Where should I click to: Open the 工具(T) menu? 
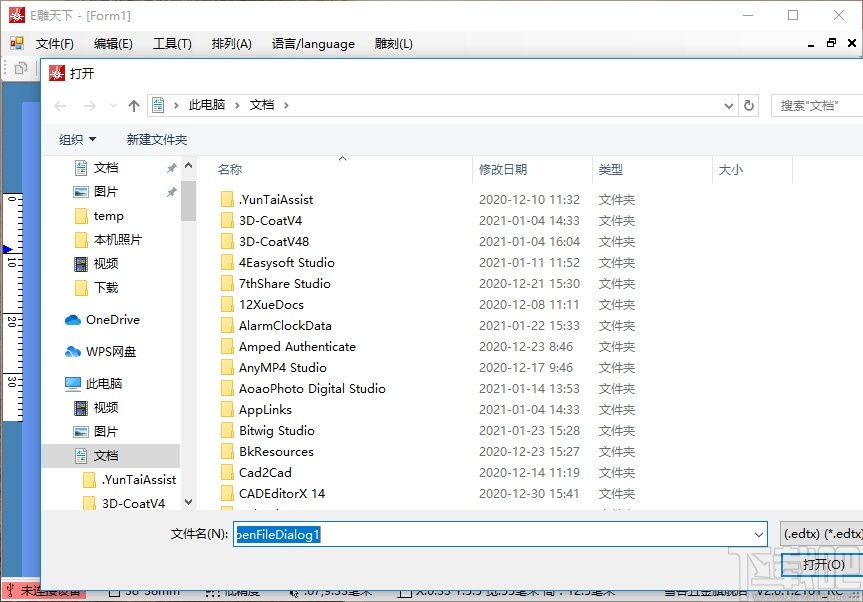tap(172, 43)
